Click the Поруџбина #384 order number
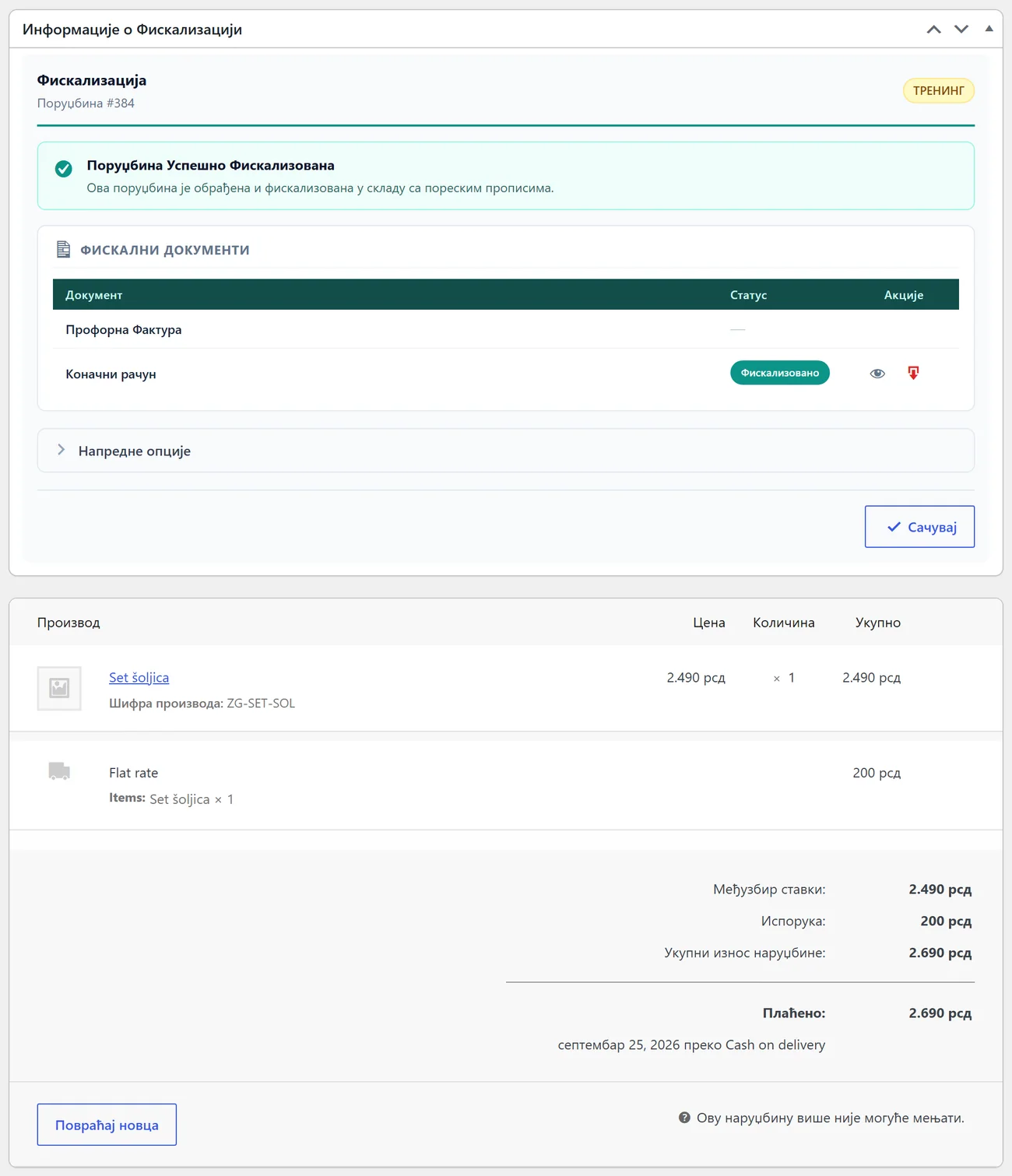Viewport: 1012px width, 1176px height. point(86,103)
